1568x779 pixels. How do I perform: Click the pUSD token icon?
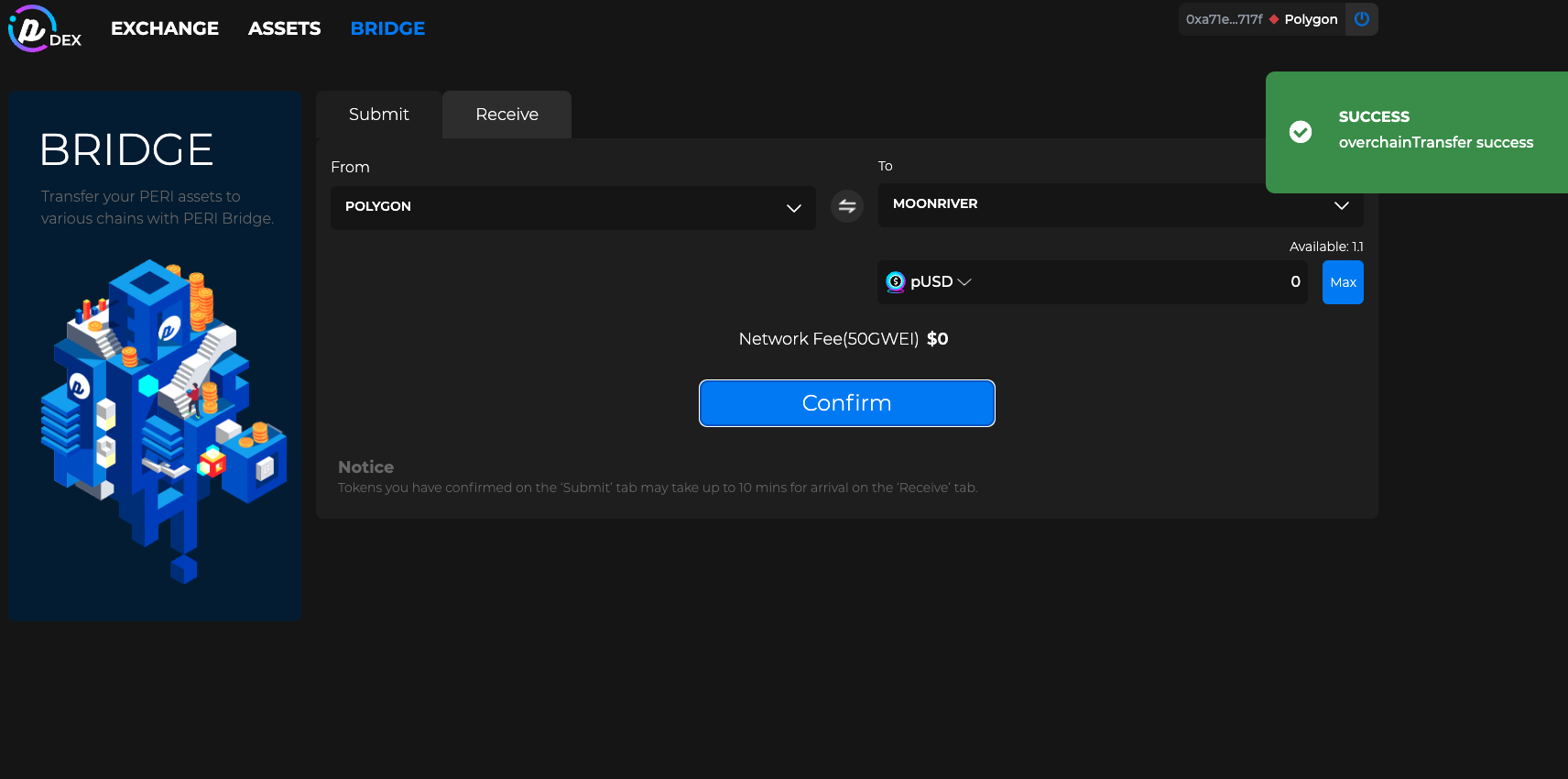click(x=896, y=282)
